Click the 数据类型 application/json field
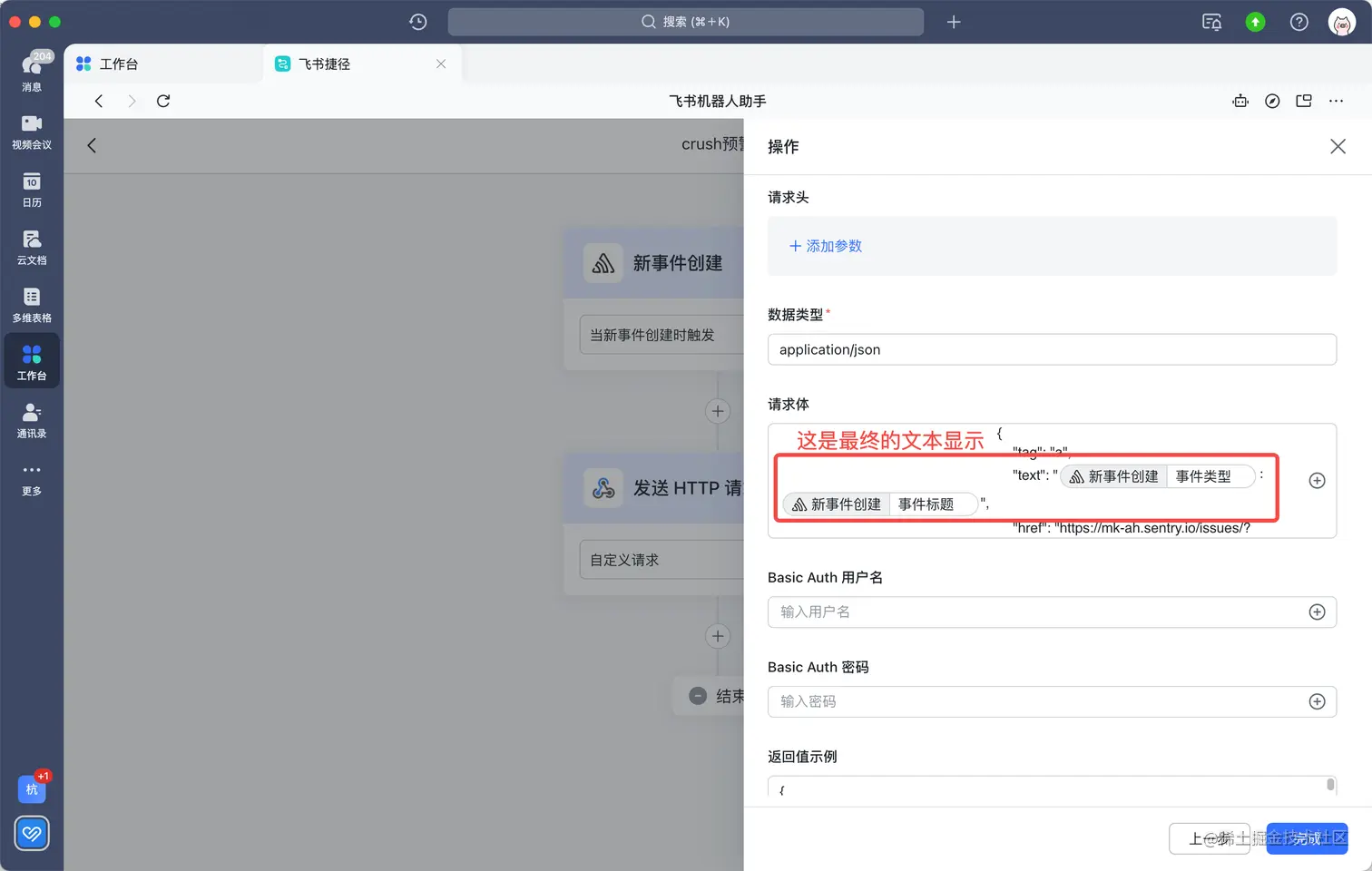Screen dimensions: 1372x871 click(1052, 349)
